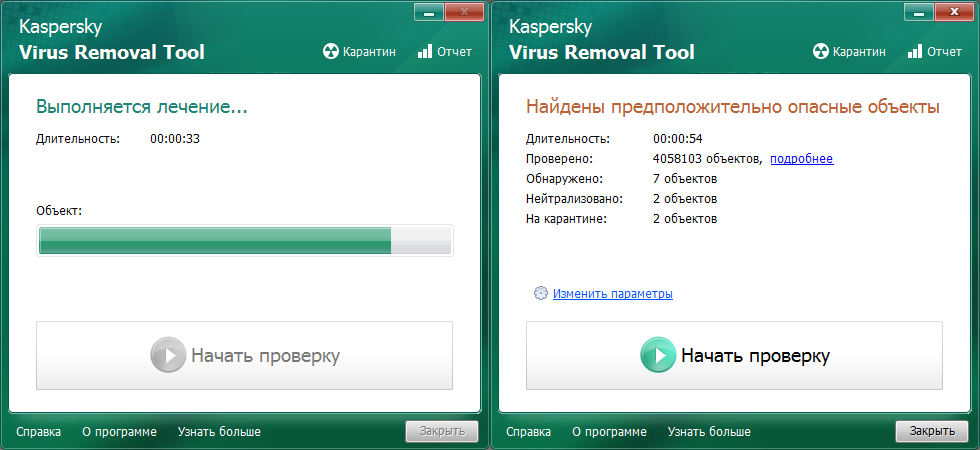Click the Отчет bar-chart icon in right window
980x450 pixels.
(915, 51)
